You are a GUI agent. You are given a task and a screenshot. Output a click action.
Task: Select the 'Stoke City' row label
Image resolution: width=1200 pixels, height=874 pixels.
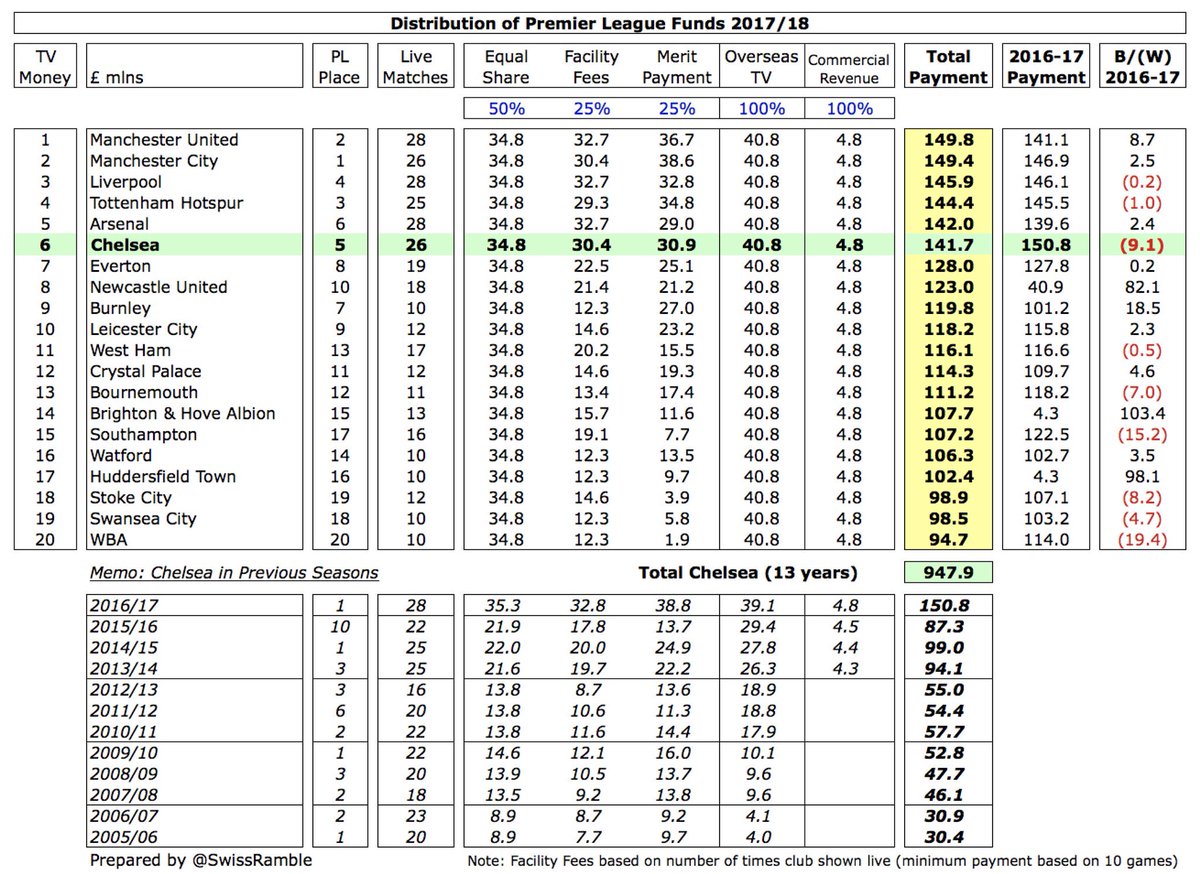[x=130, y=497]
